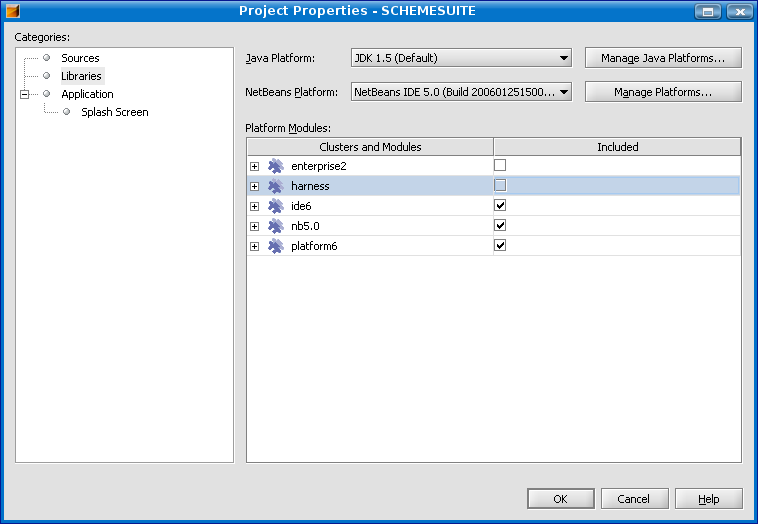Screen dimensions: 758x524
Task: Uncheck the nb5.0 Included checkbox
Action: pyautogui.click(x=500, y=225)
